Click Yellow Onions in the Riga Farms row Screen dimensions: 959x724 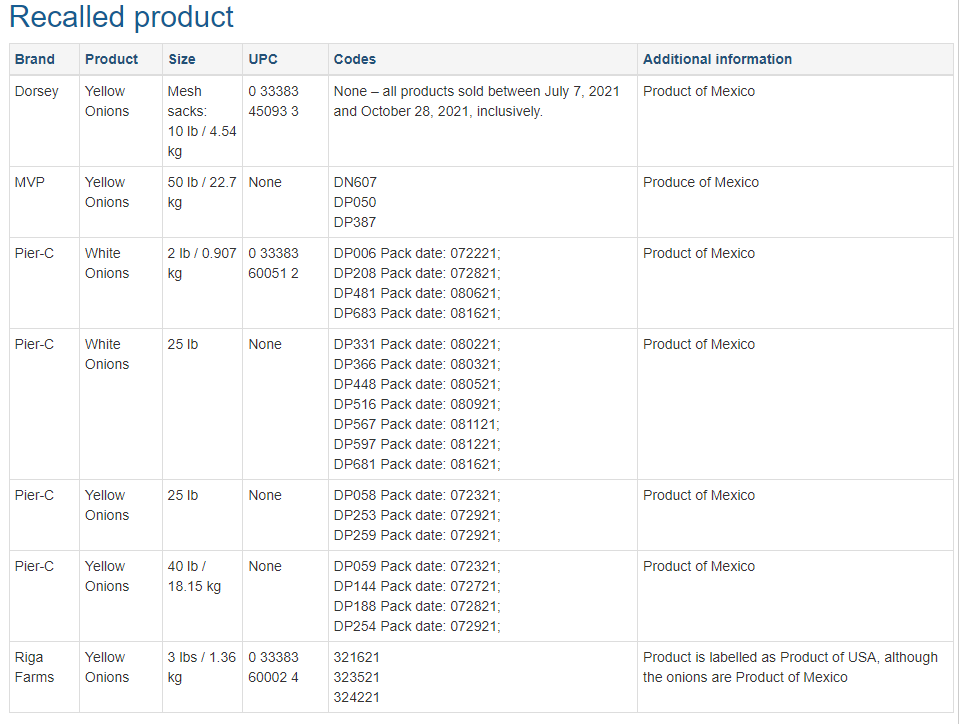(x=107, y=667)
